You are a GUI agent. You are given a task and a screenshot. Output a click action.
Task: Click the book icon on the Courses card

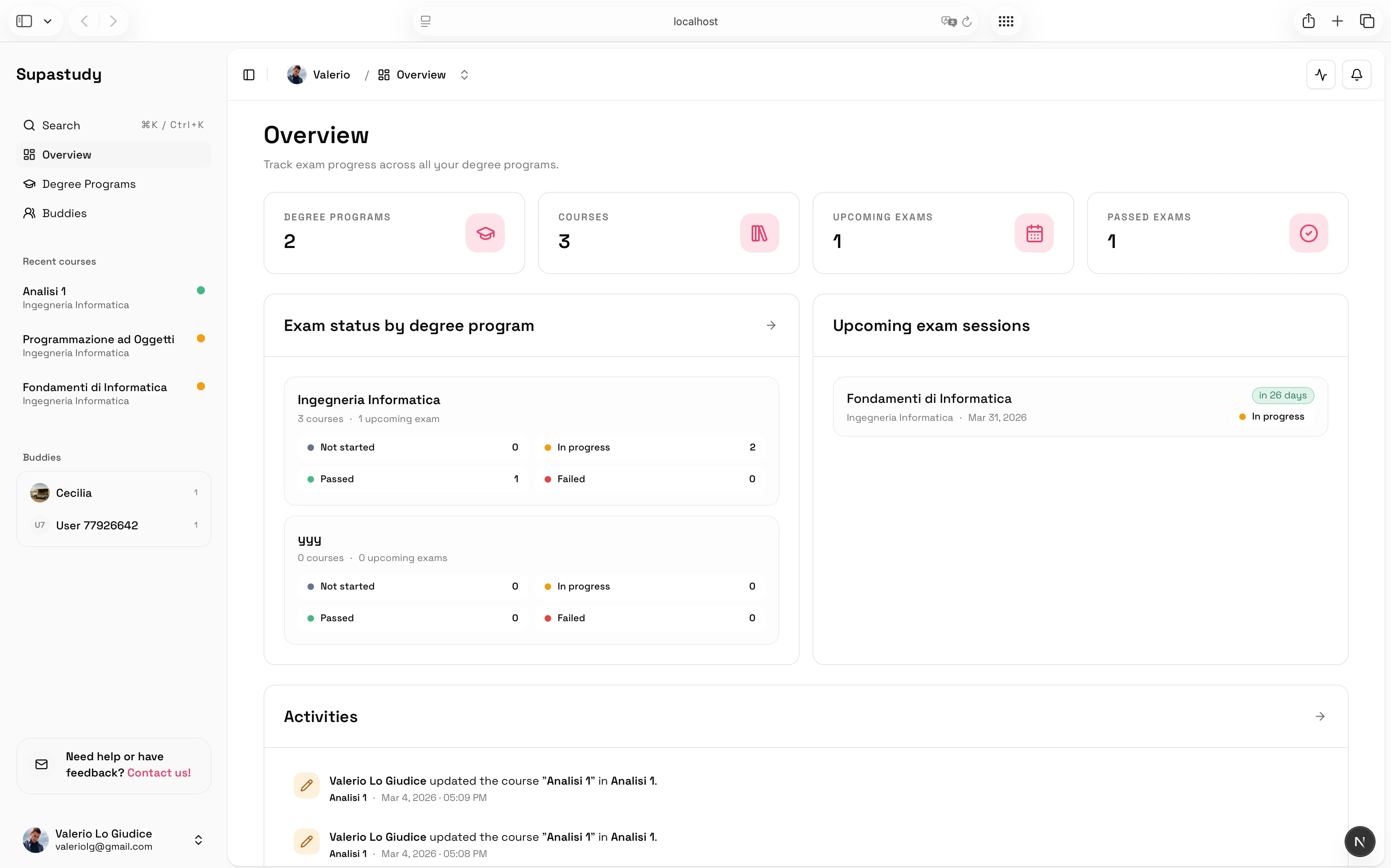[x=759, y=233]
